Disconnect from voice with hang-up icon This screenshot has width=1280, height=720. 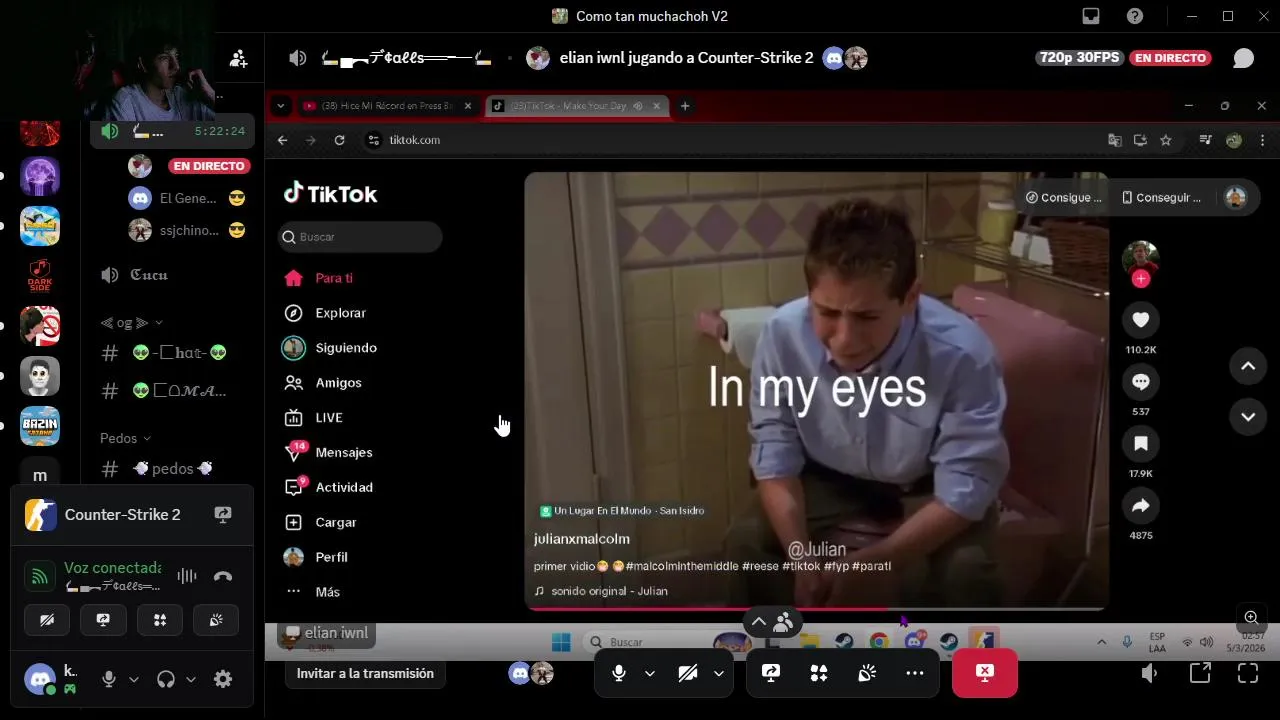(x=223, y=576)
